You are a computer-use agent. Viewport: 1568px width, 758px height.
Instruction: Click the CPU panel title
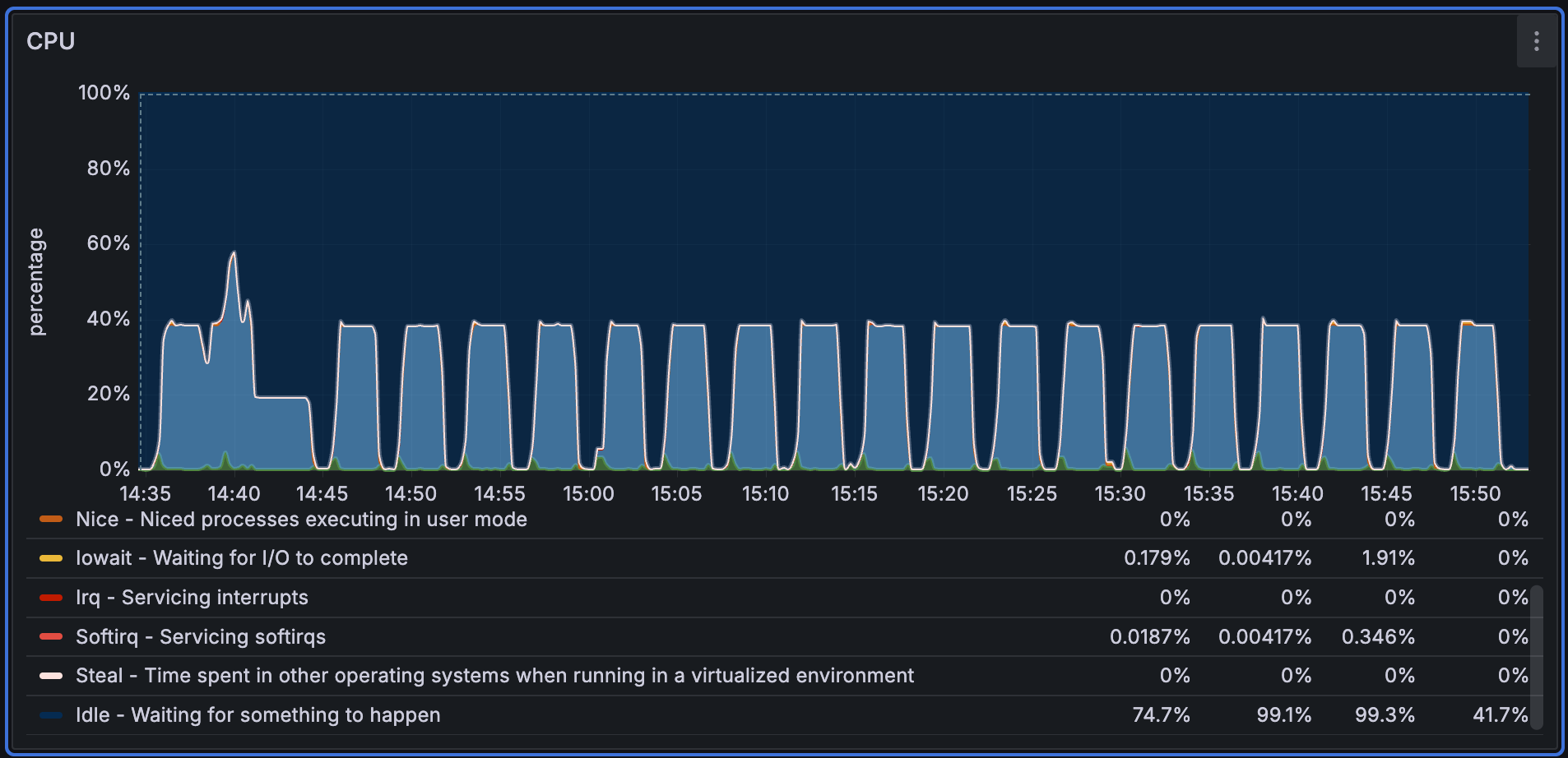click(x=50, y=40)
